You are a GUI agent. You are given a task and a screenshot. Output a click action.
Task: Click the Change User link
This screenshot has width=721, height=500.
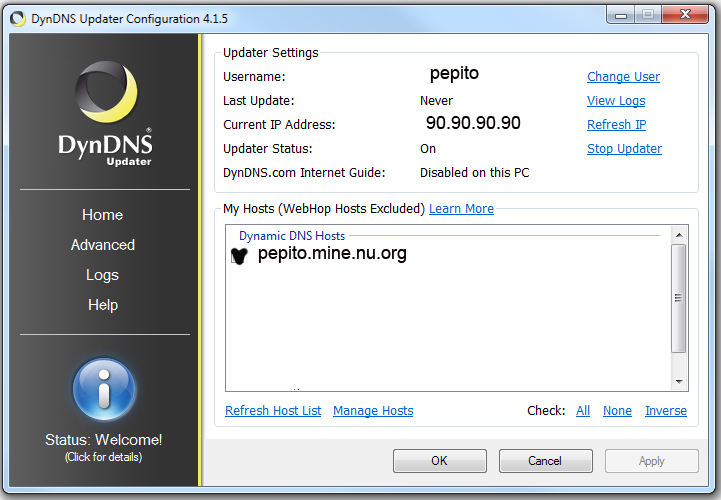click(x=623, y=77)
